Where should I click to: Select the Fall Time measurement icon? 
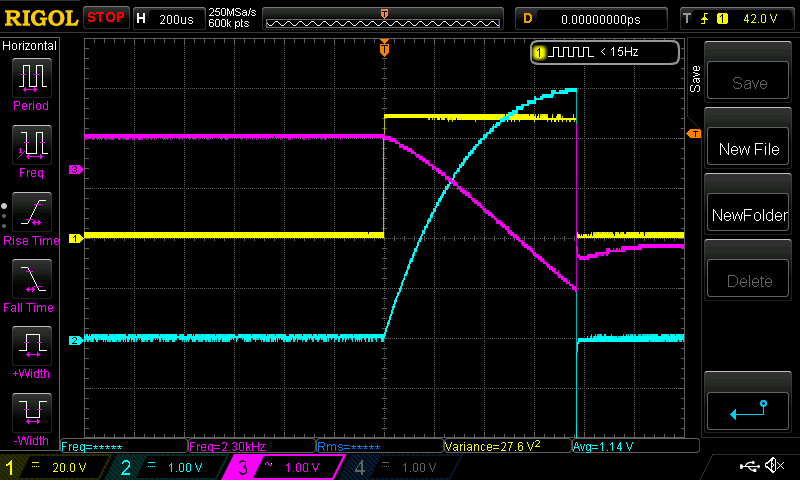click(32, 279)
